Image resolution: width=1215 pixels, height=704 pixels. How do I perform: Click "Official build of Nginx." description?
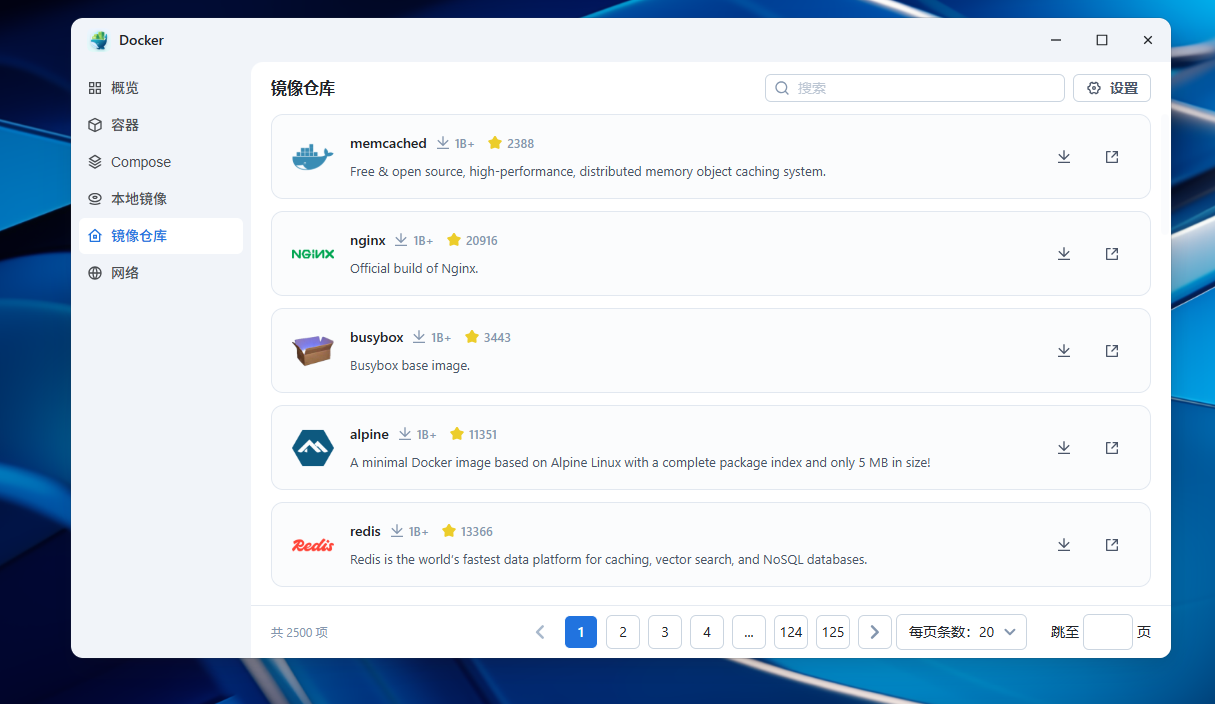tap(414, 268)
